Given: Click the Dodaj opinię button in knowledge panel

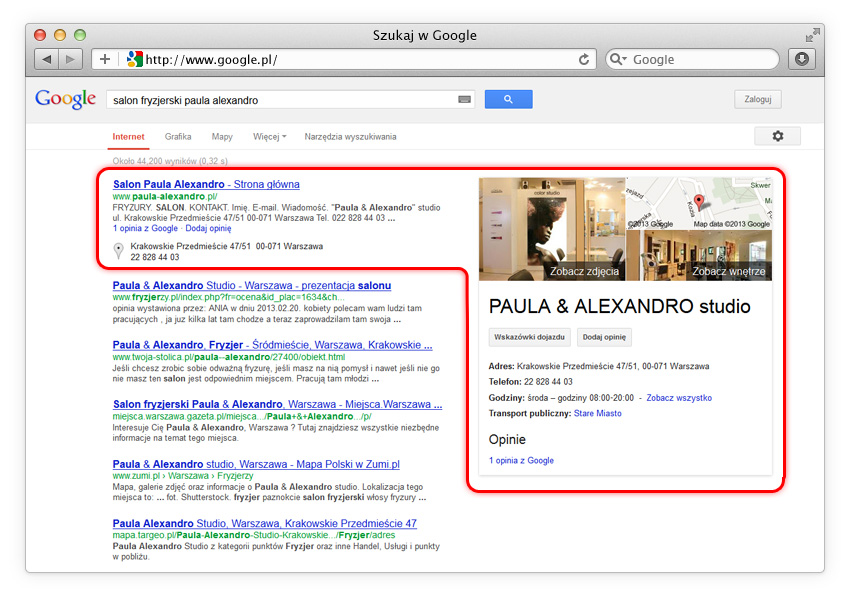Looking at the screenshot, I should pos(604,337).
